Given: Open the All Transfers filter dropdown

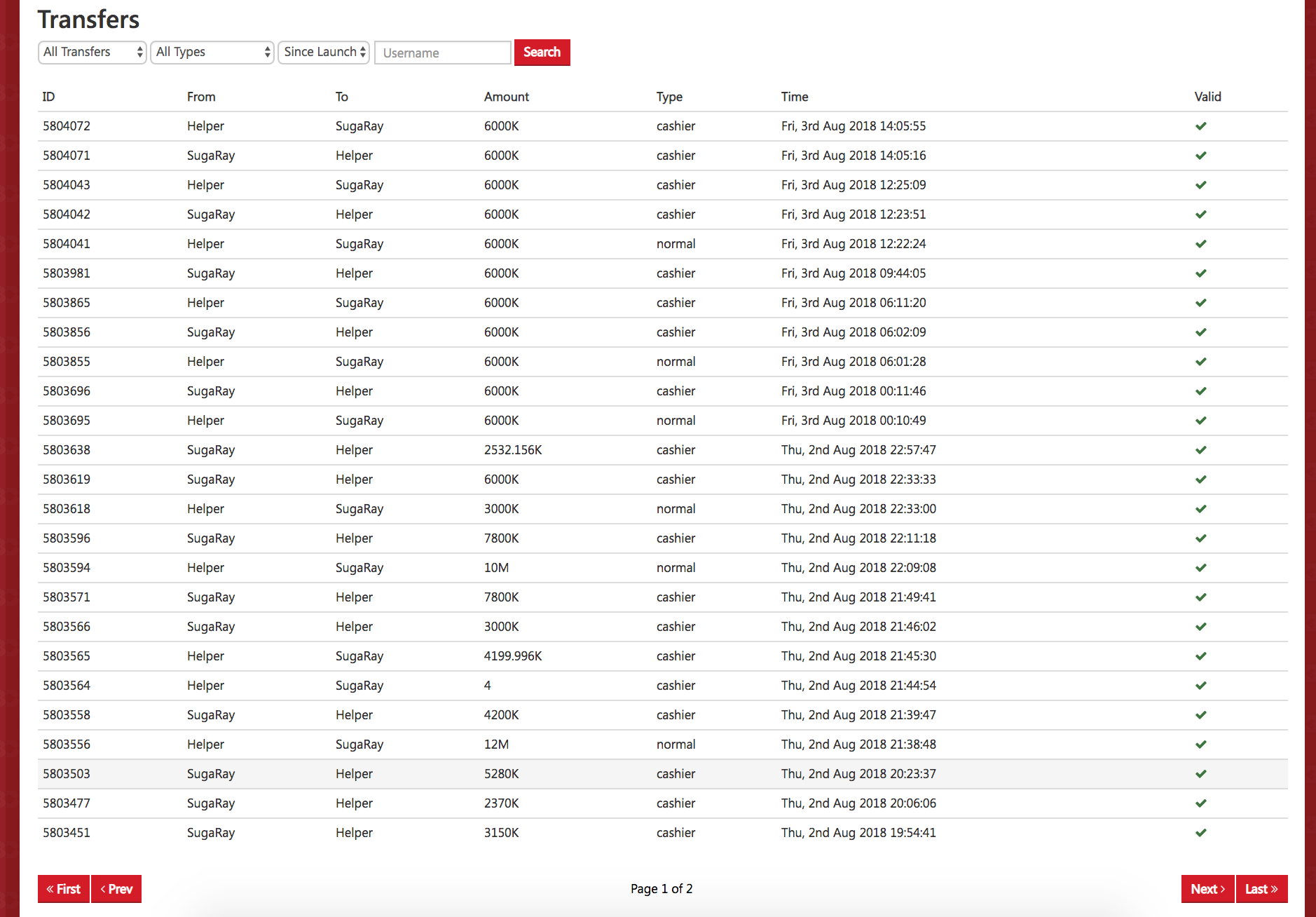Looking at the screenshot, I should 92,52.
